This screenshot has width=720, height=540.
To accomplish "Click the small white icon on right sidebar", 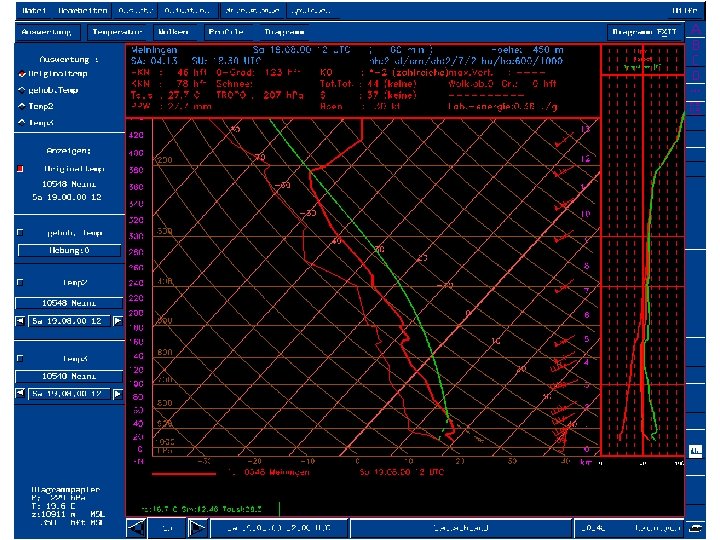I will pos(696,451).
